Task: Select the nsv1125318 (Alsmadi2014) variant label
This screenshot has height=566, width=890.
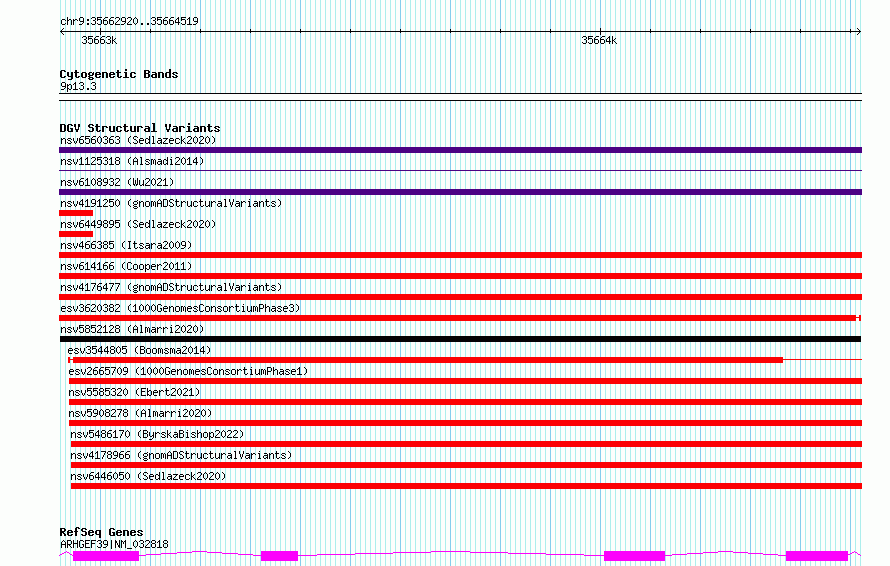Action: pyautogui.click(x=132, y=161)
